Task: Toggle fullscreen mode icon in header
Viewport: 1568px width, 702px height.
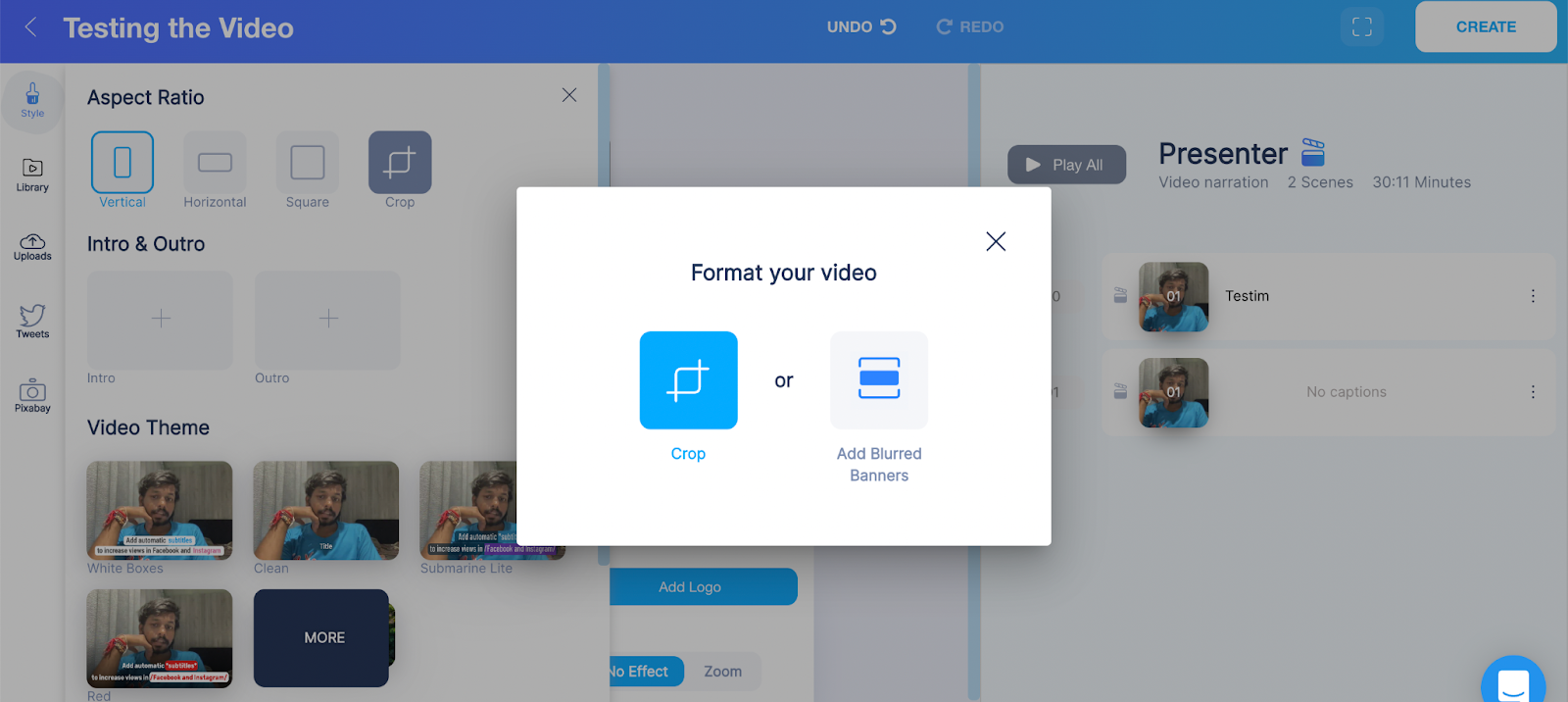Action: [1362, 26]
